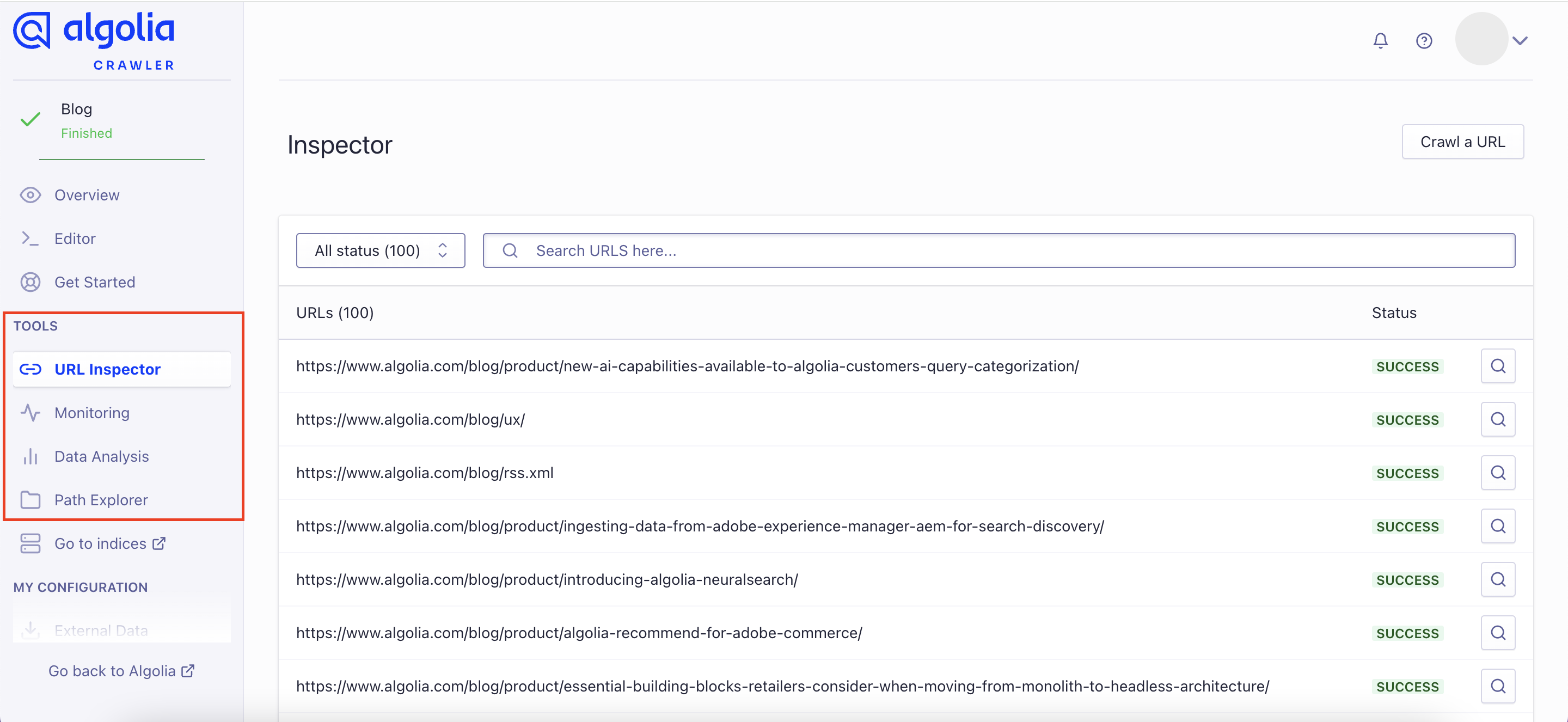Inspect the adobe-experience-manager URL row

(x=1497, y=526)
